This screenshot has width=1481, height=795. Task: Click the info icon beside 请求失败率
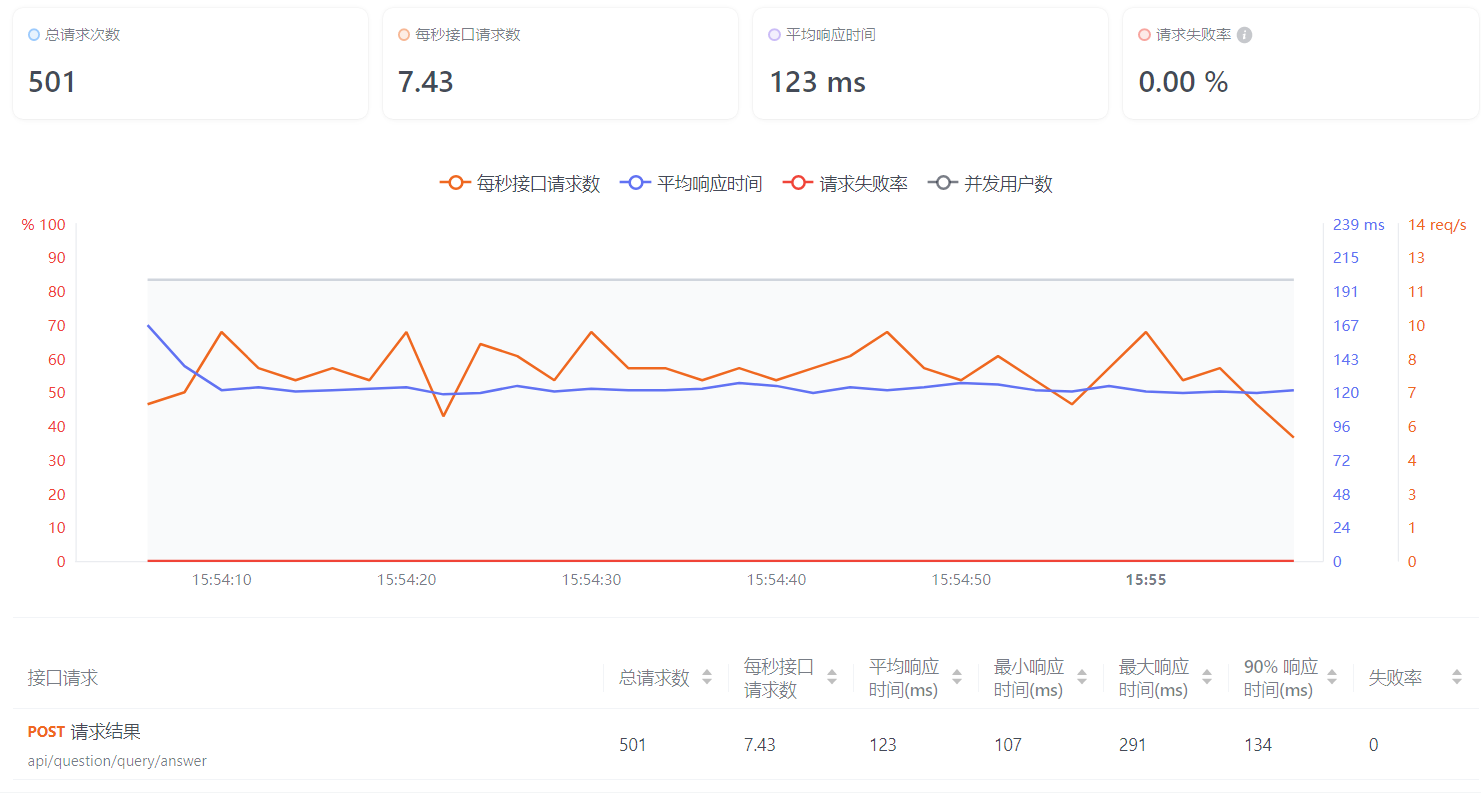[x=1245, y=35]
